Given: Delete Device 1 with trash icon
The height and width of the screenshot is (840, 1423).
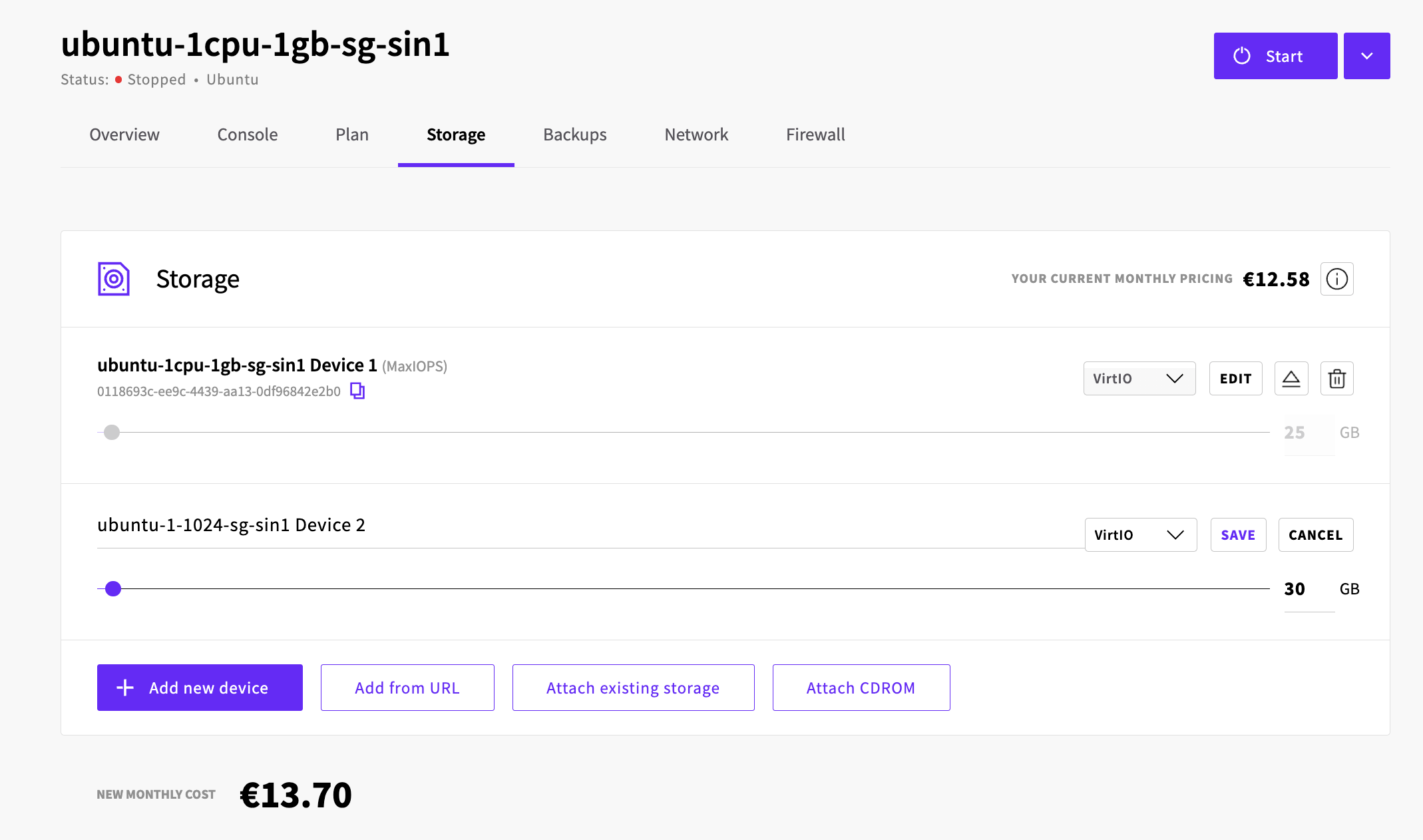Looking at the screenshot, I should pyautogui.click(x=1337, y=379).
